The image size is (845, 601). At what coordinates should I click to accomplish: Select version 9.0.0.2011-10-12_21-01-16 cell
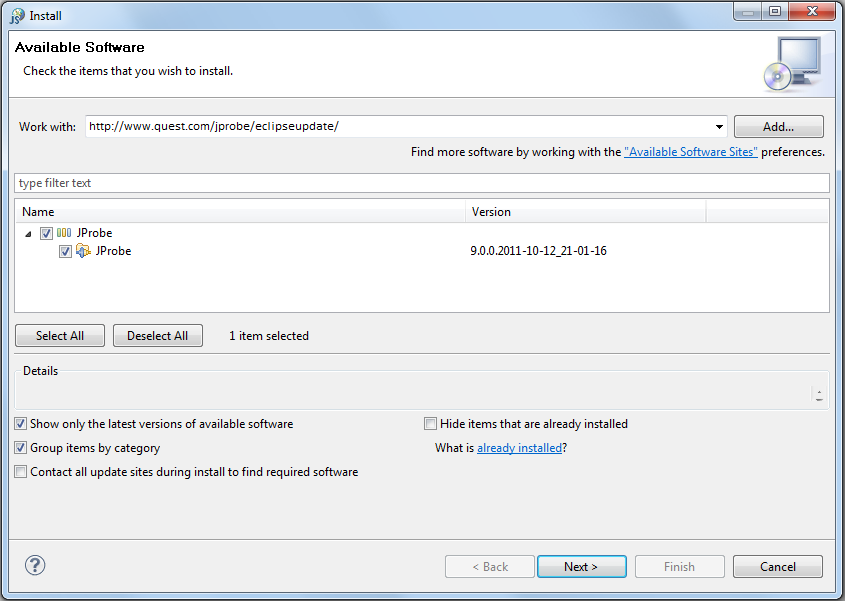pos(538,251)
